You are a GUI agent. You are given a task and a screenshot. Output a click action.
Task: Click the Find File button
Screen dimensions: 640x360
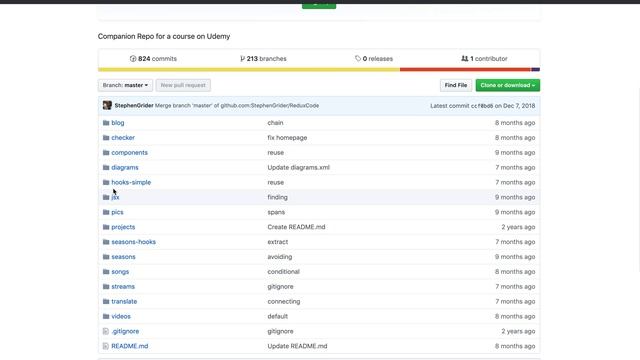tap(456, 85)
